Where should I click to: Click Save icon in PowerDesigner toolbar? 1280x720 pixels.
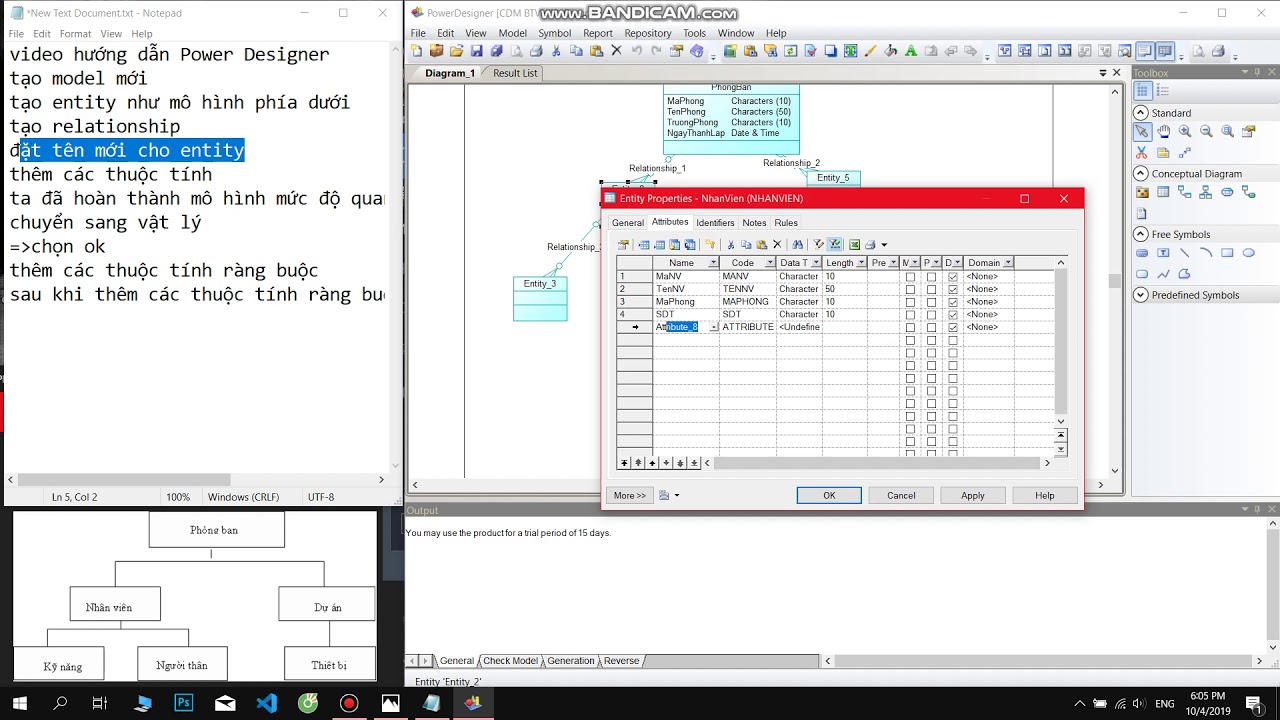coord(477,51)
